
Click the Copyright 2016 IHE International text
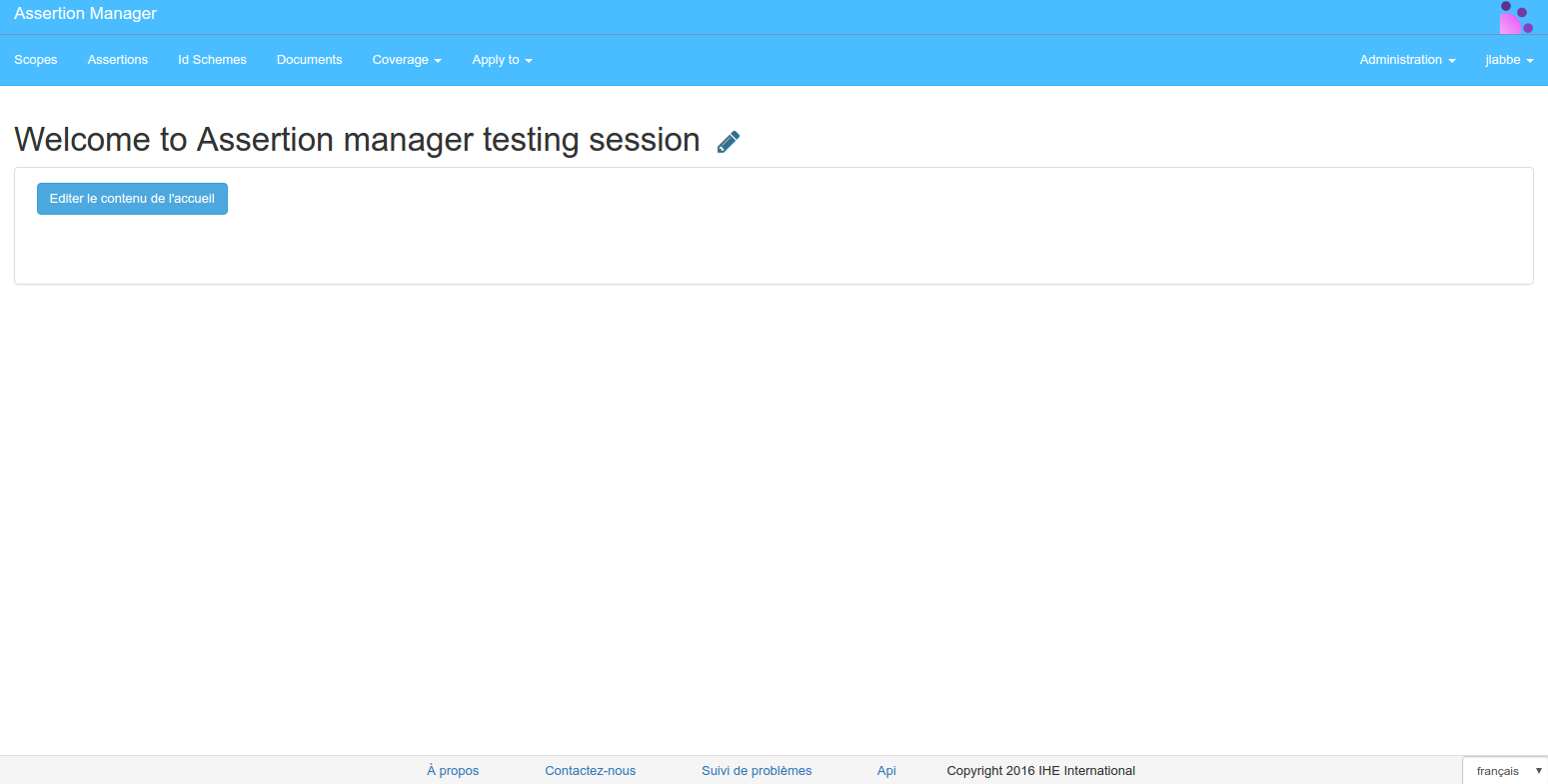[x=1040, y=771]
